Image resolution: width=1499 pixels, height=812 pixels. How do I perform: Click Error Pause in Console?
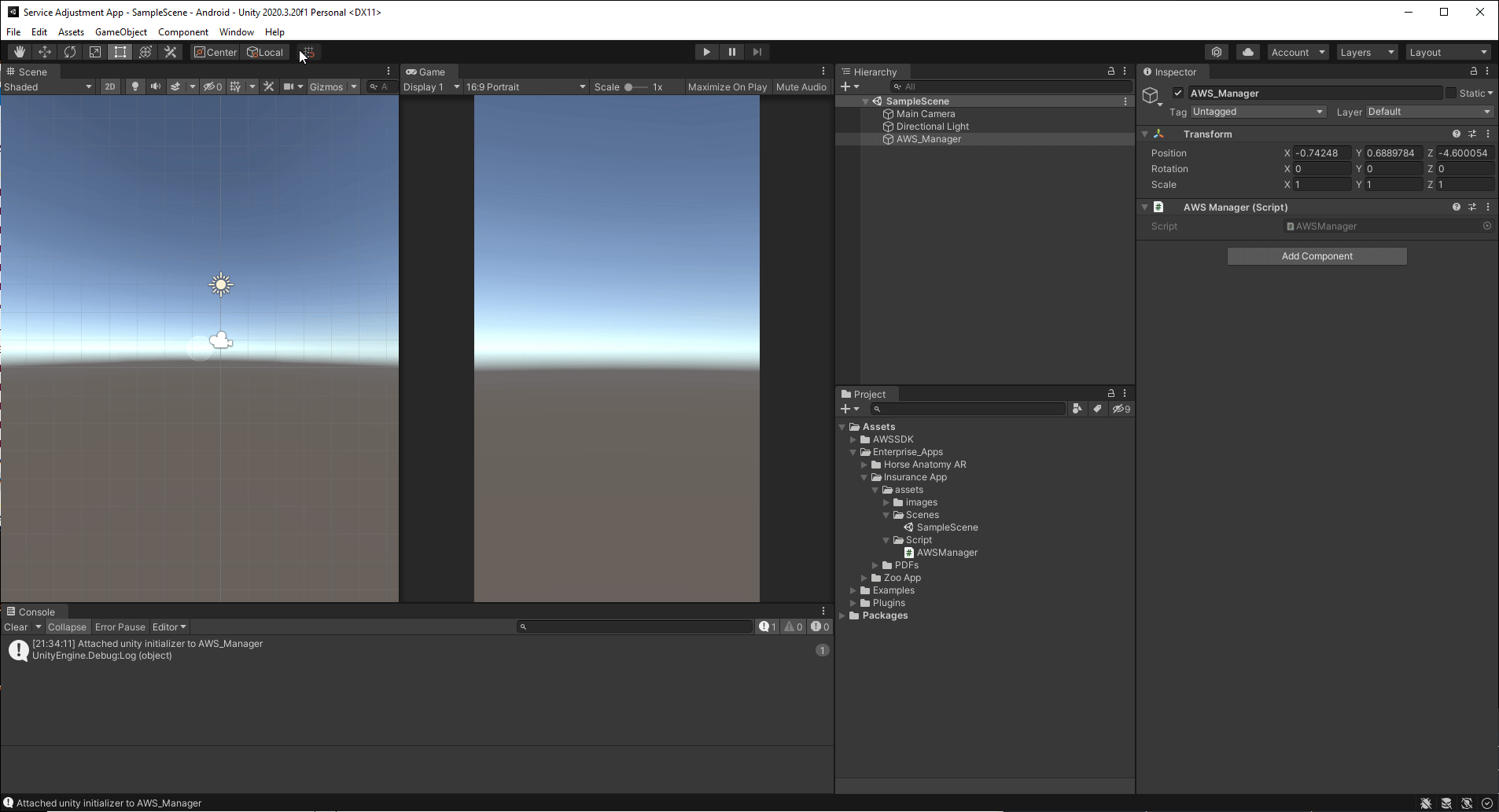click(x=120, y=626)
